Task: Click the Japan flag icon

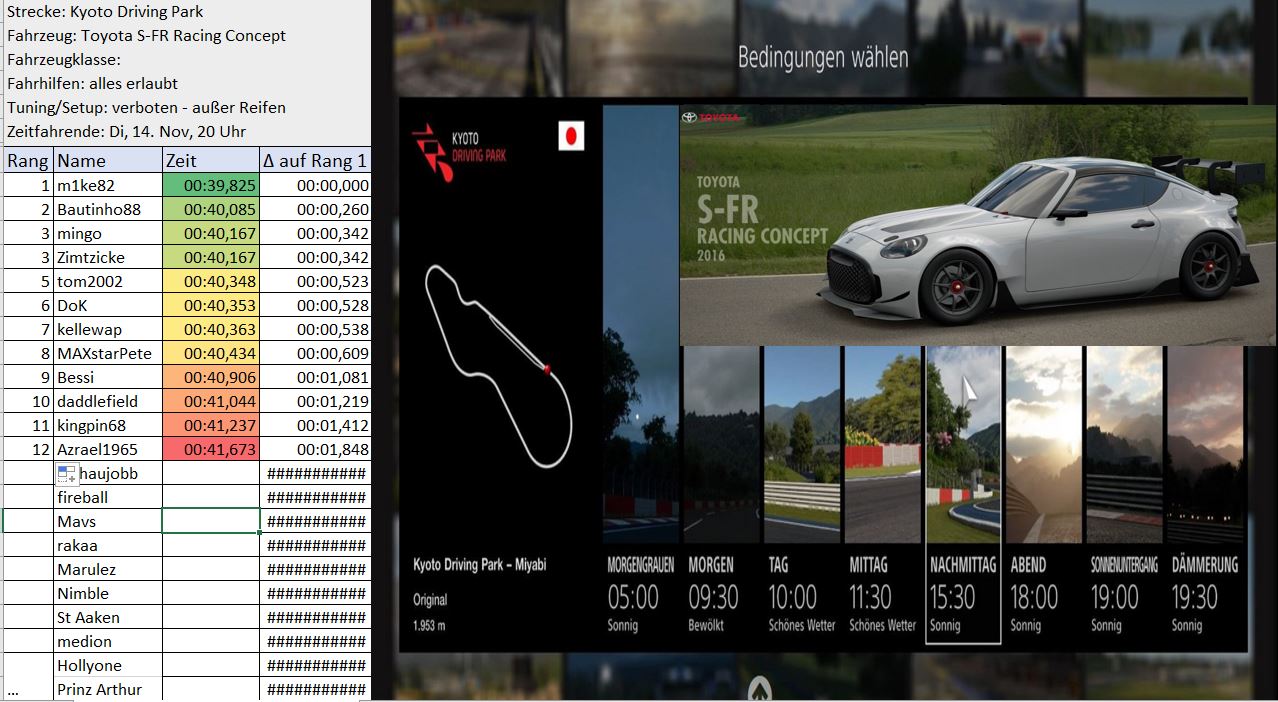Action: 571,136
